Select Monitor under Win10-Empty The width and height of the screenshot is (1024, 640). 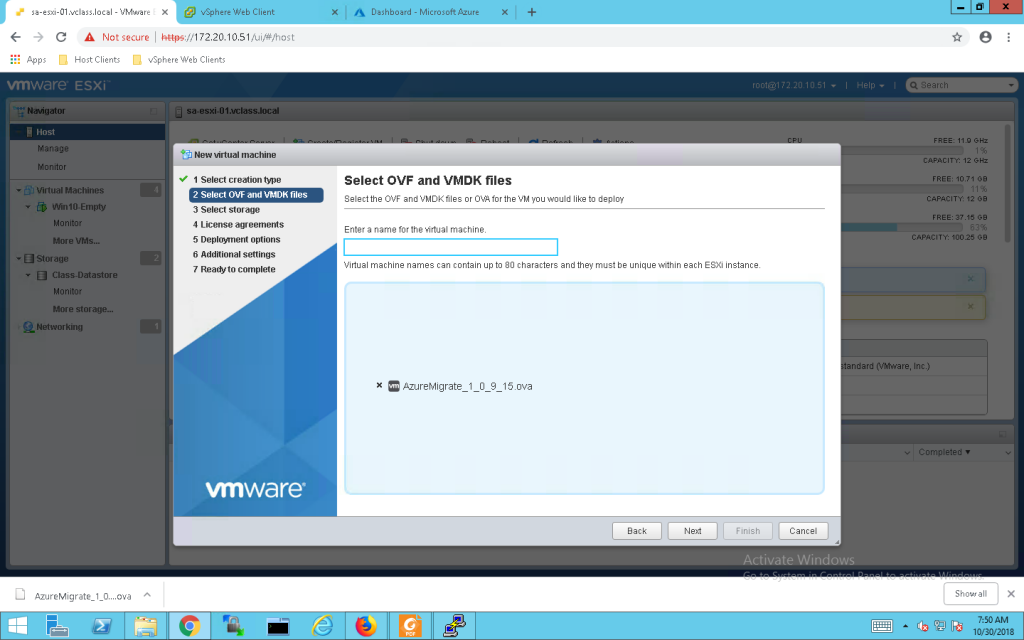point(67,223)
